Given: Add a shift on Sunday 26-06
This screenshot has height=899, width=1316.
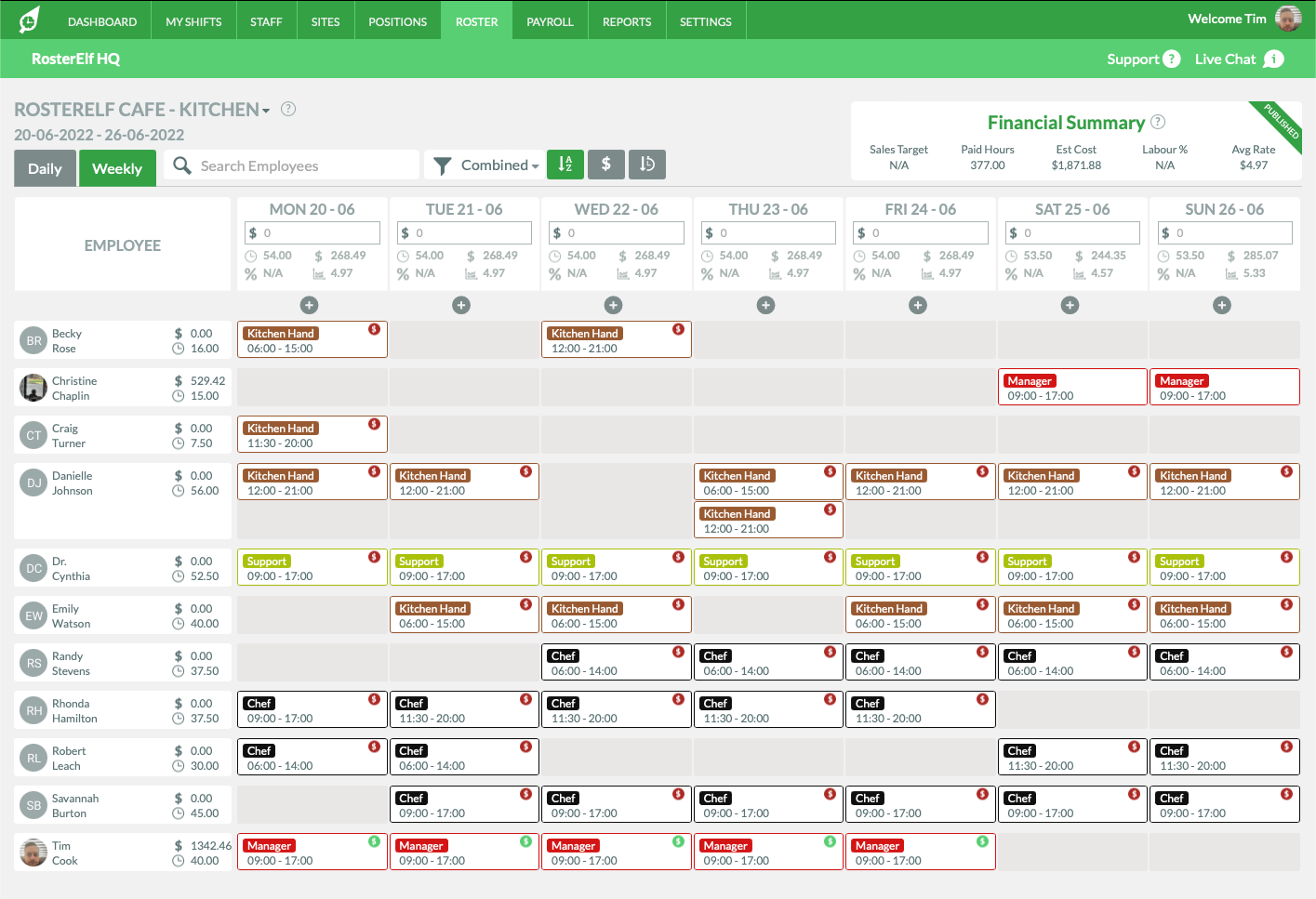Looking at the screenshot, I should (x=1222, y=305).
